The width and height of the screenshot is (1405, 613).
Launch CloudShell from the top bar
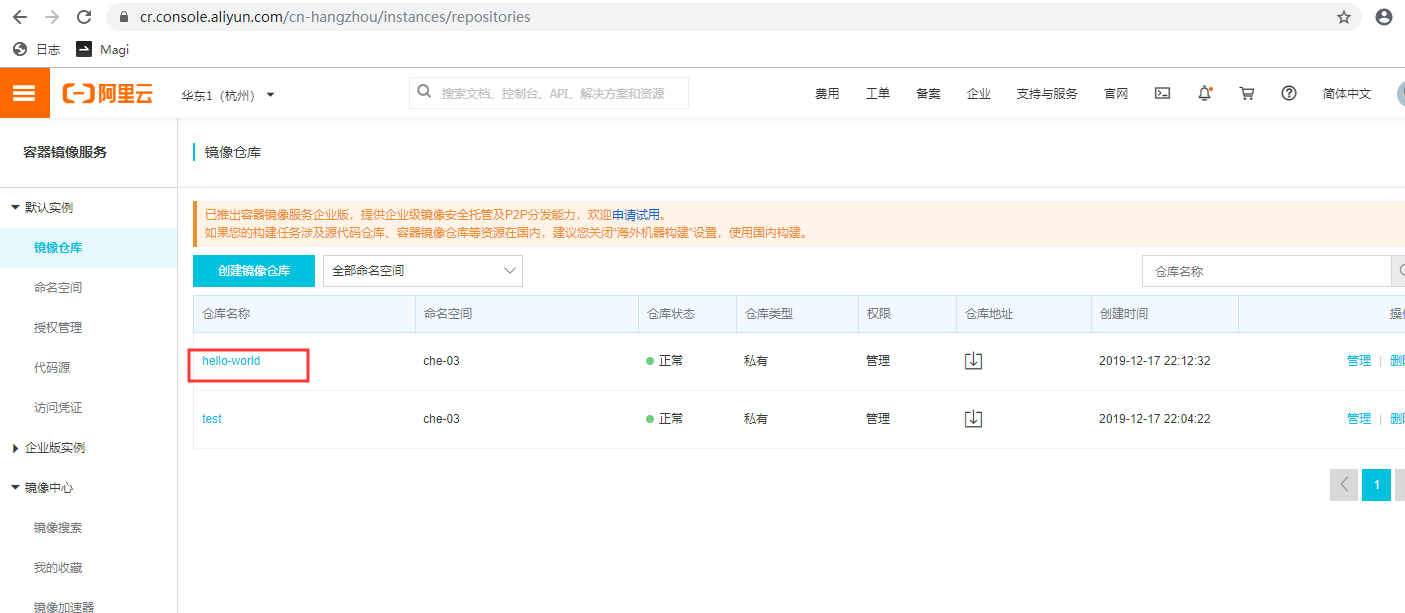pyautogui.click(x=1161, y=92)
